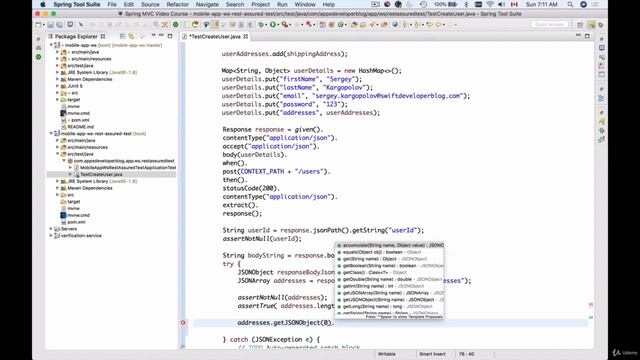Screen dimensions: 640x360
Task: Click the Wi-Fi menu bar icon
Action: click(490, 4)
